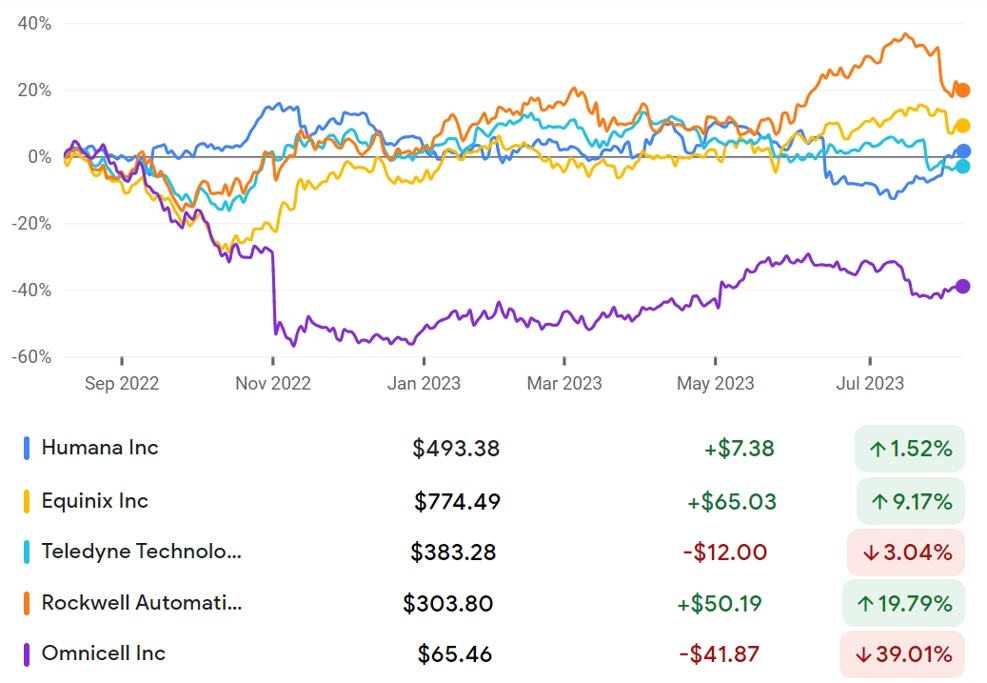Click the cyan endpoint dot on chart

[x=963, y=166]
